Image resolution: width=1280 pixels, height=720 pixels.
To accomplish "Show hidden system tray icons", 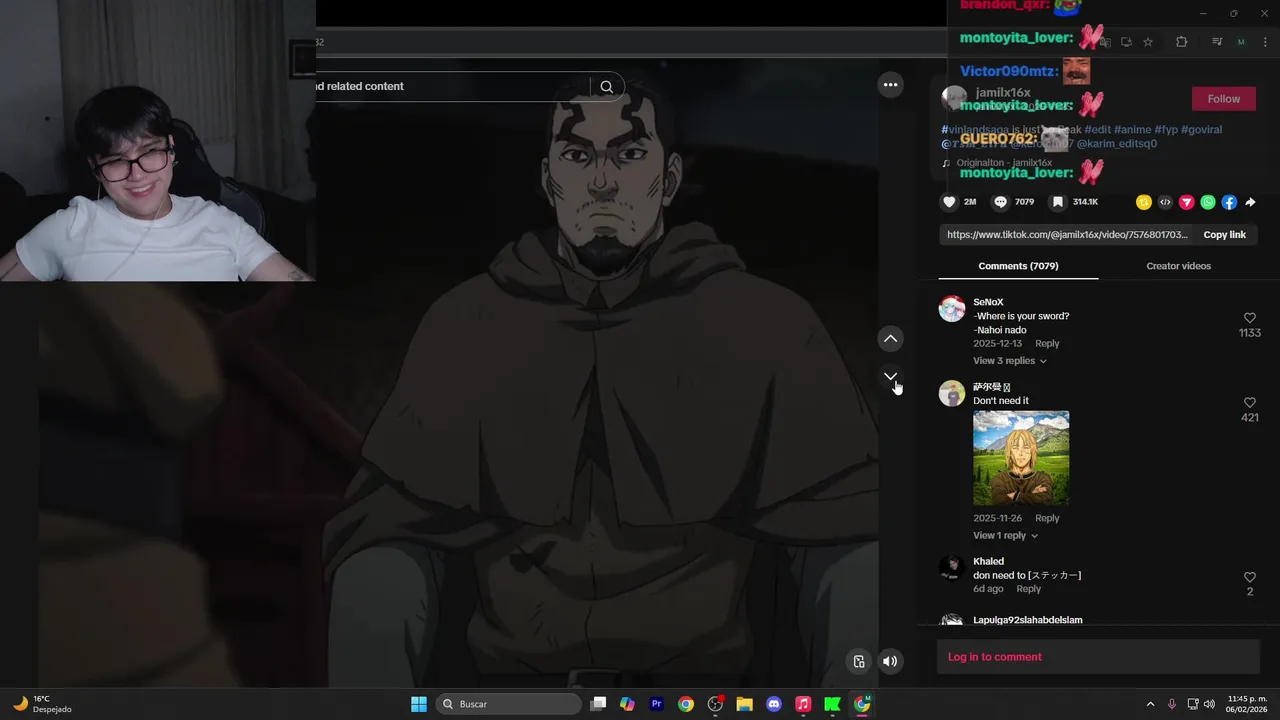I will 1150,704.
